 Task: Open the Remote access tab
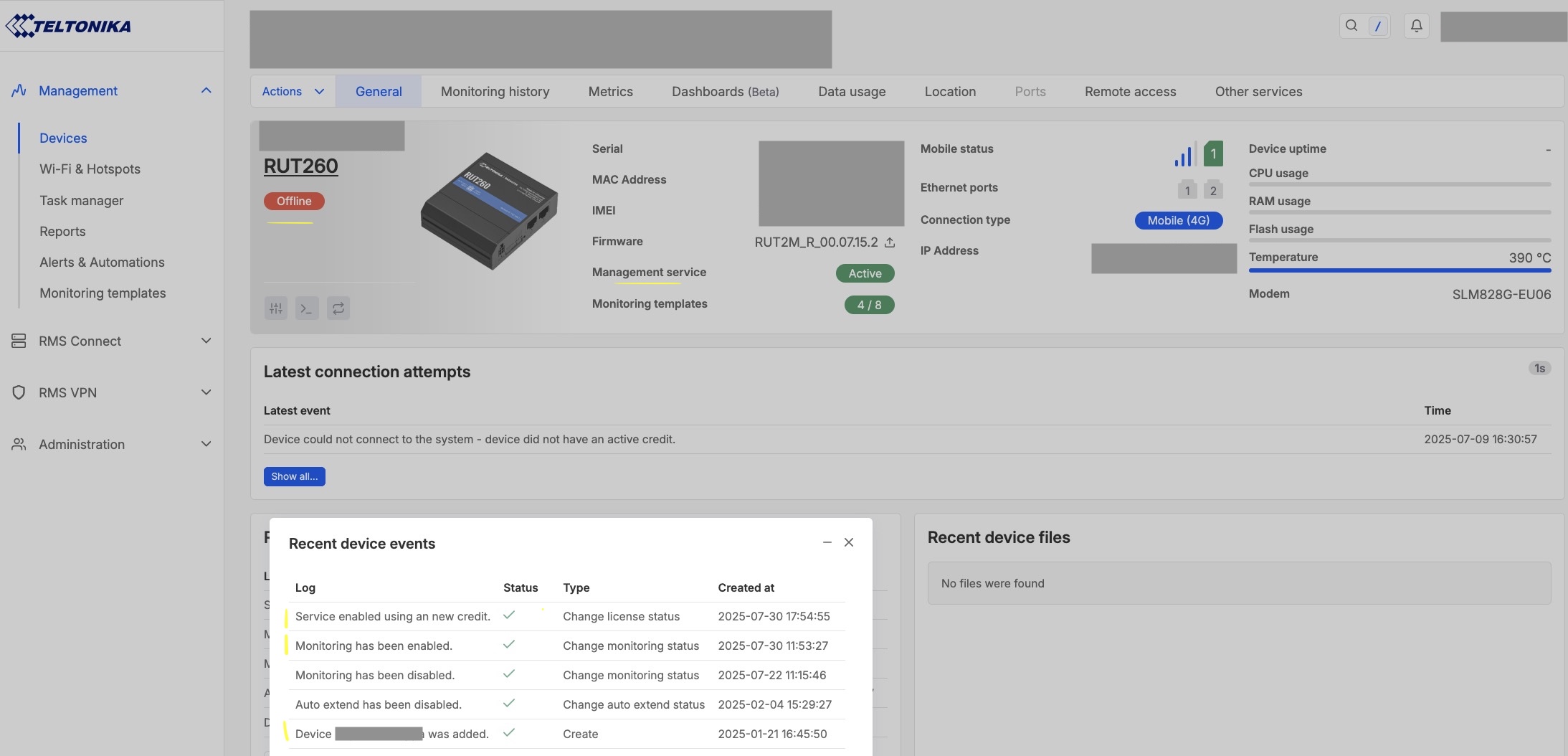click(x=1131, y=91)
